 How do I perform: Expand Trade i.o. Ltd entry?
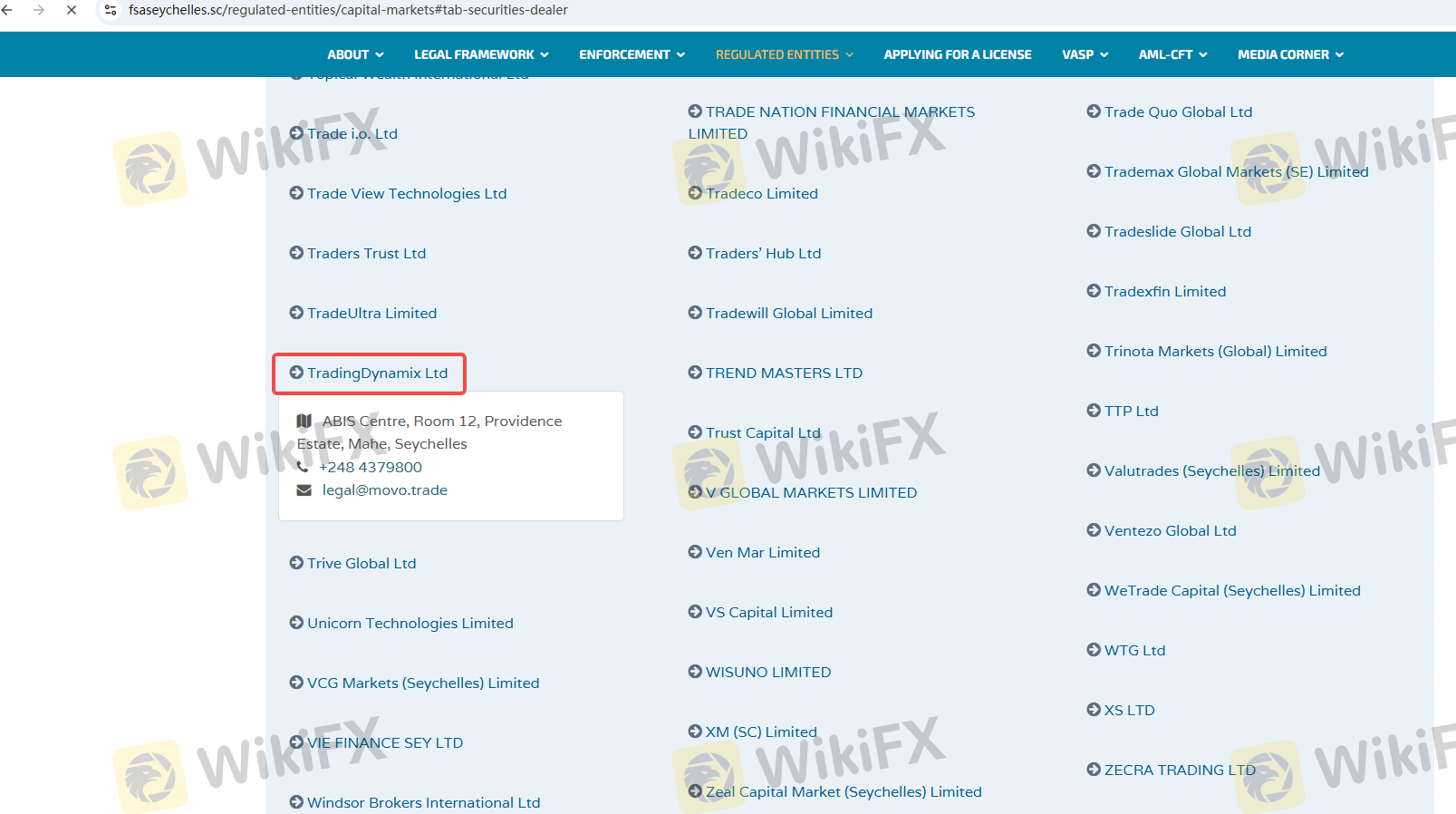[352, 133]
